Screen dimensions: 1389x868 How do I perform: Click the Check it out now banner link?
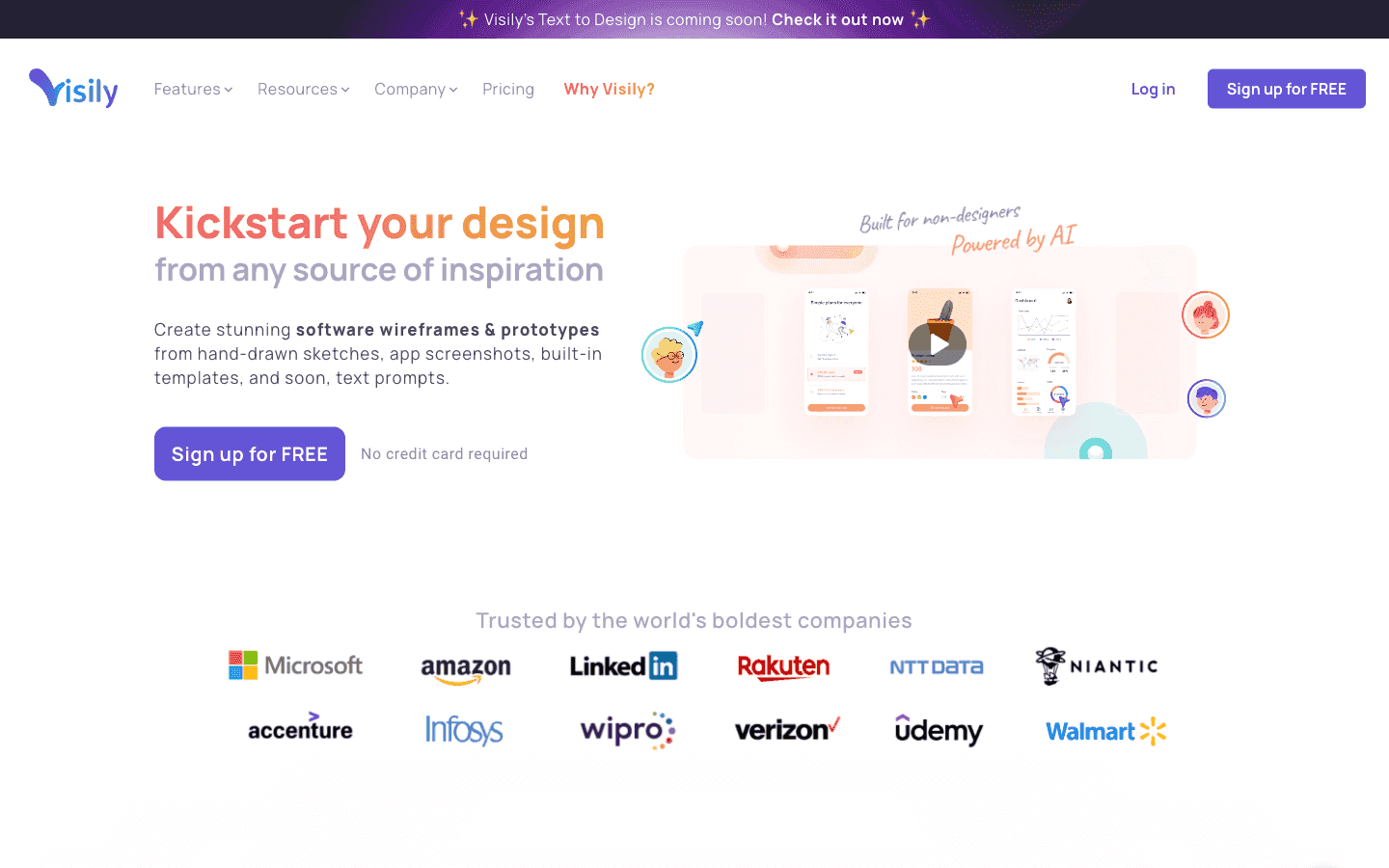837,19
